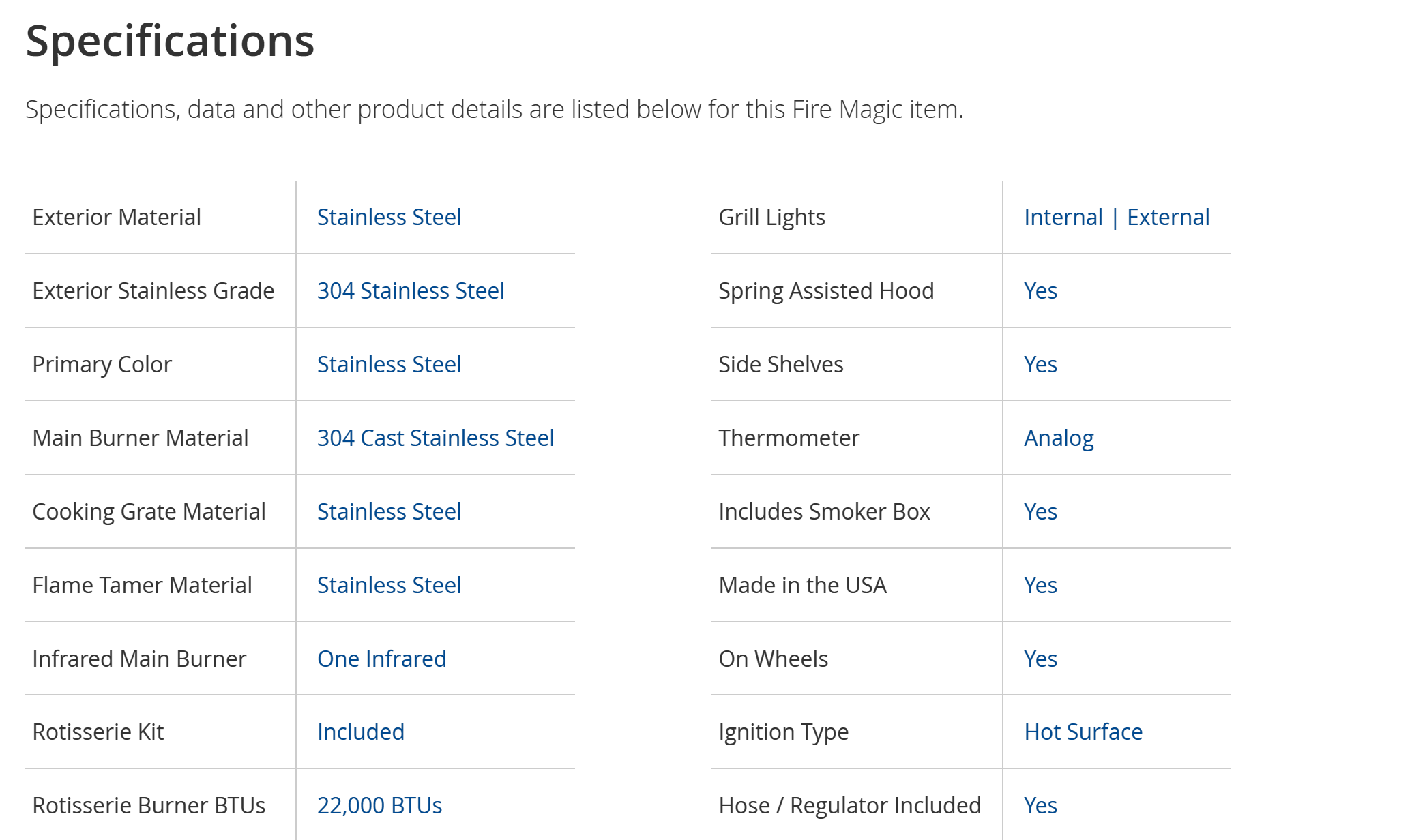Click the Specifications heading
This screenshot has width=1412, height=840.
coord(170,41)
